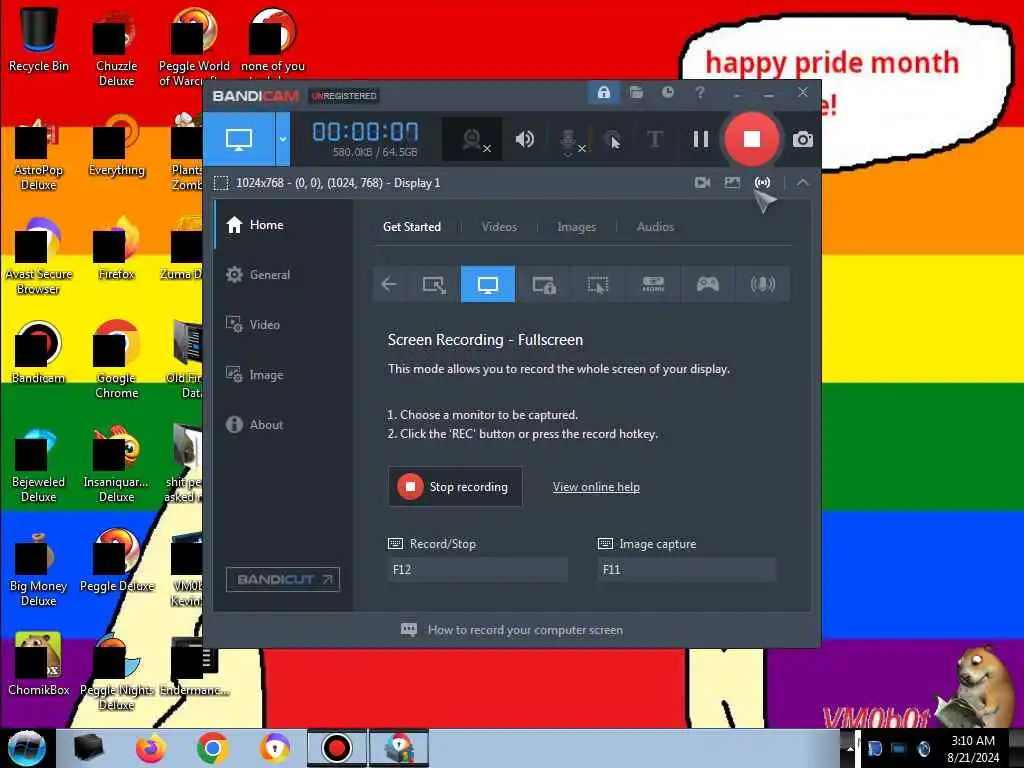The width and height of the screenshot is (1024, 768).
Task: Switch to Audios tab
Action: click(655, 227)
